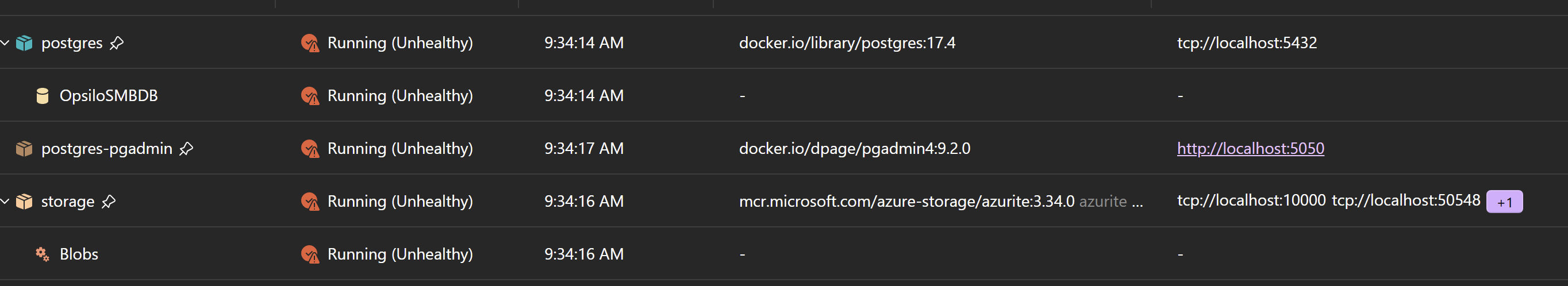1568x286 pixels.
Task: Click the Blobs gears icon
Action: click(x=43, y=254)
